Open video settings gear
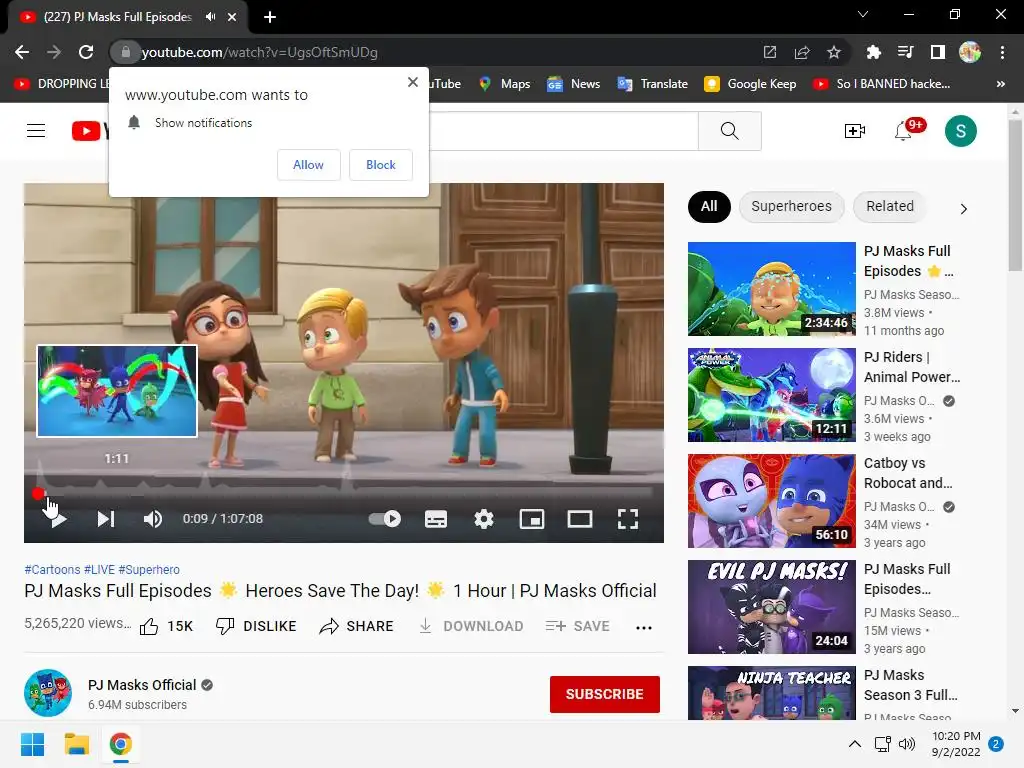 point(484,519)
